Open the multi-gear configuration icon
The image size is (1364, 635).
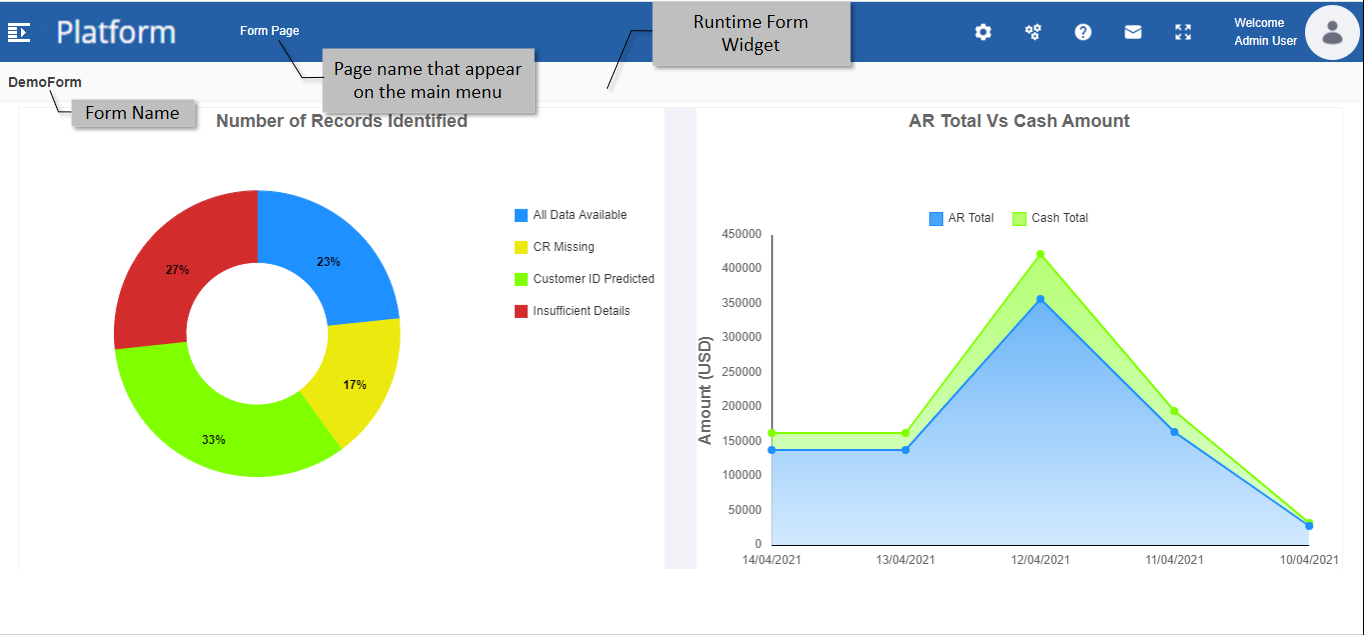pyautogui.click(x=1033, y=32)
